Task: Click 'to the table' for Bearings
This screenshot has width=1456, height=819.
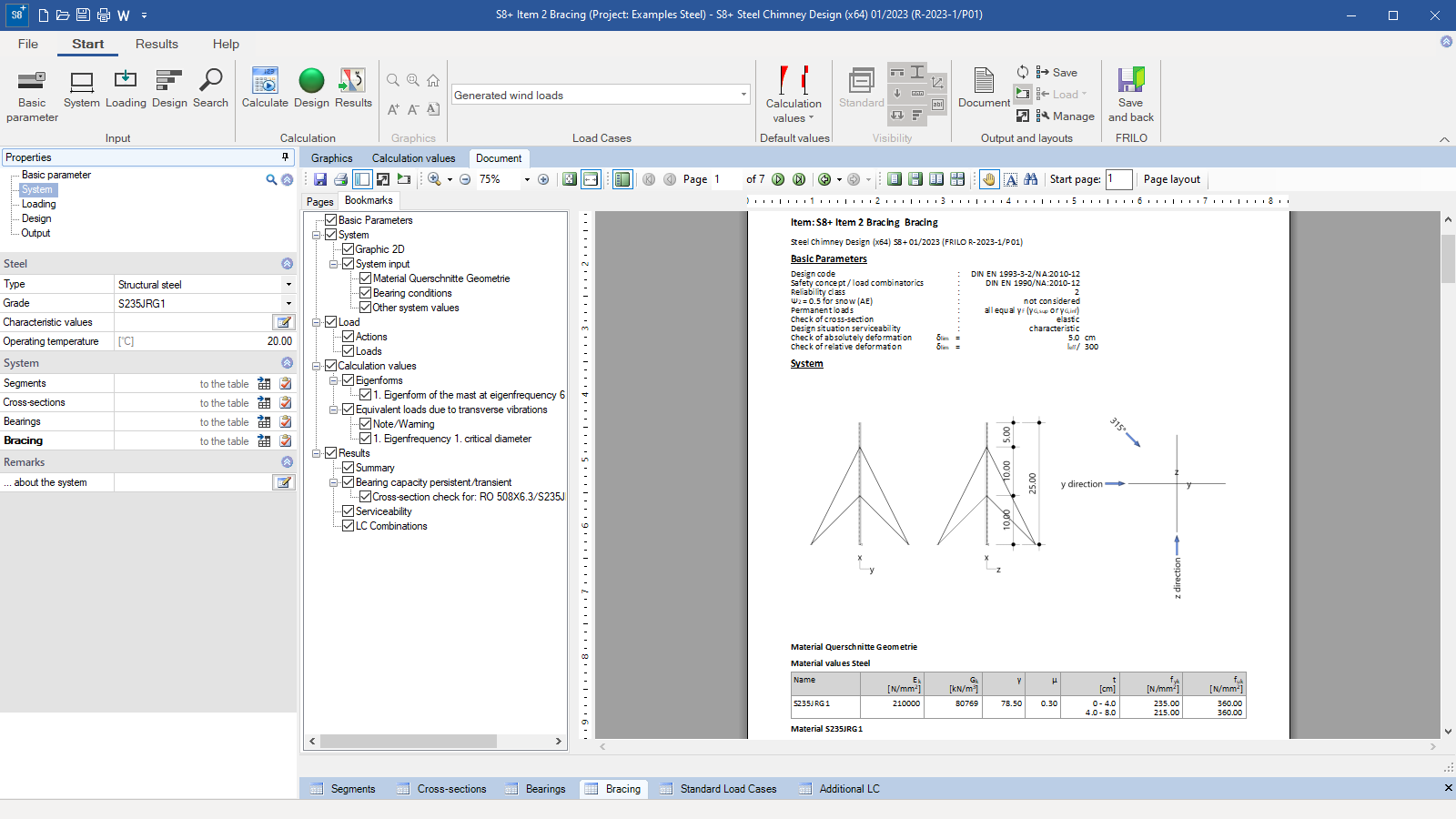Action: 224,422
